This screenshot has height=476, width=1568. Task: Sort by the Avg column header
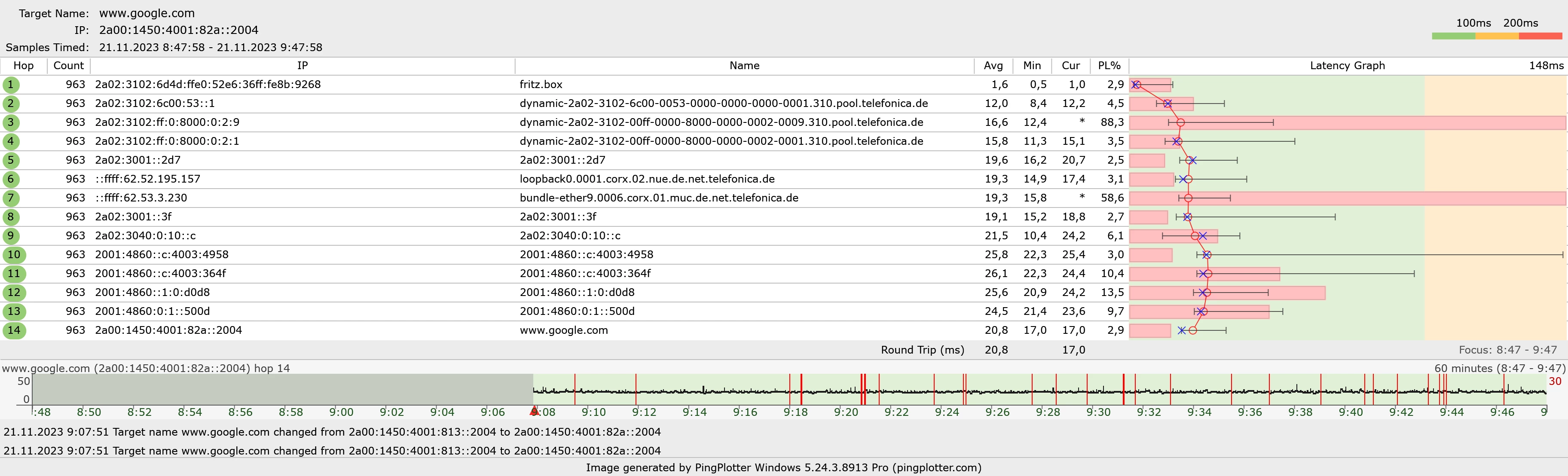[993, 66]
